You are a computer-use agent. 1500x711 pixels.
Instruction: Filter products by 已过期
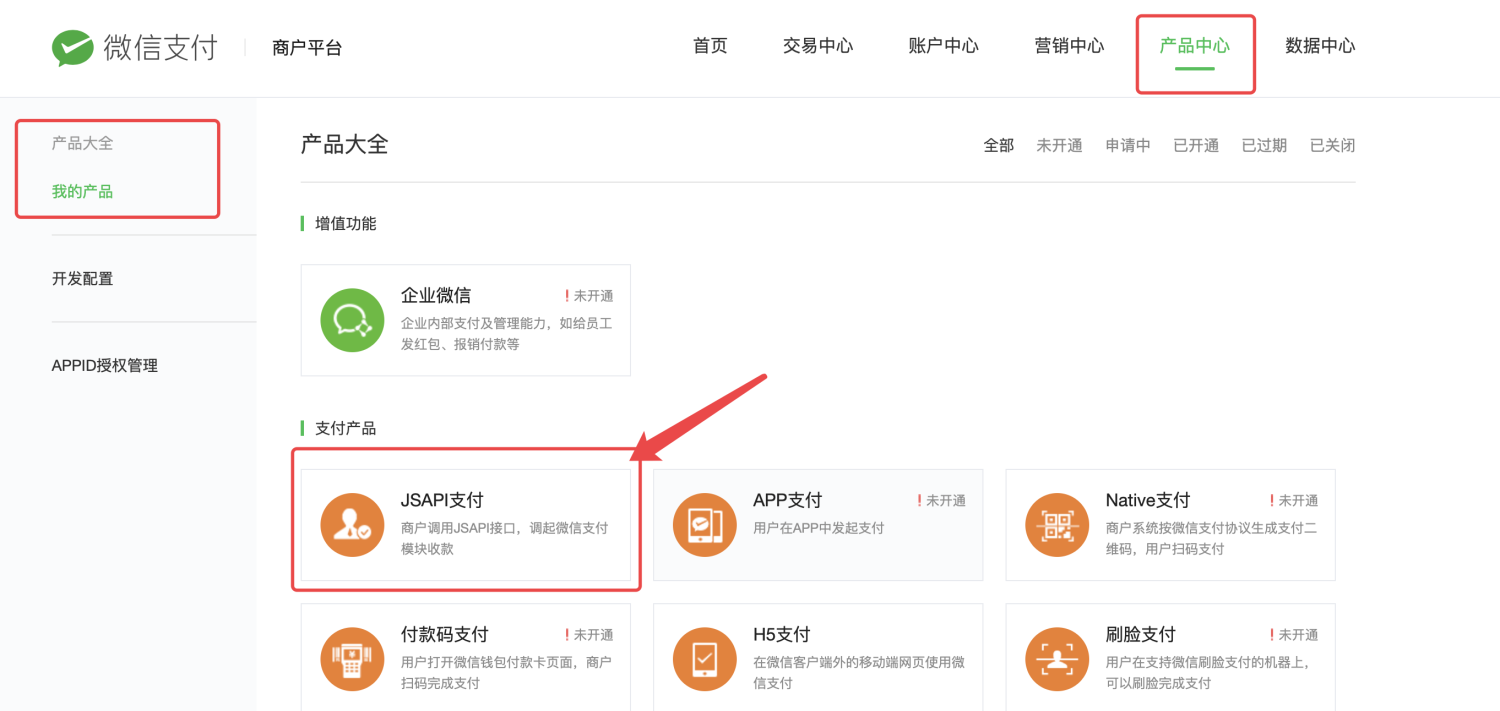pos(1264,145)
